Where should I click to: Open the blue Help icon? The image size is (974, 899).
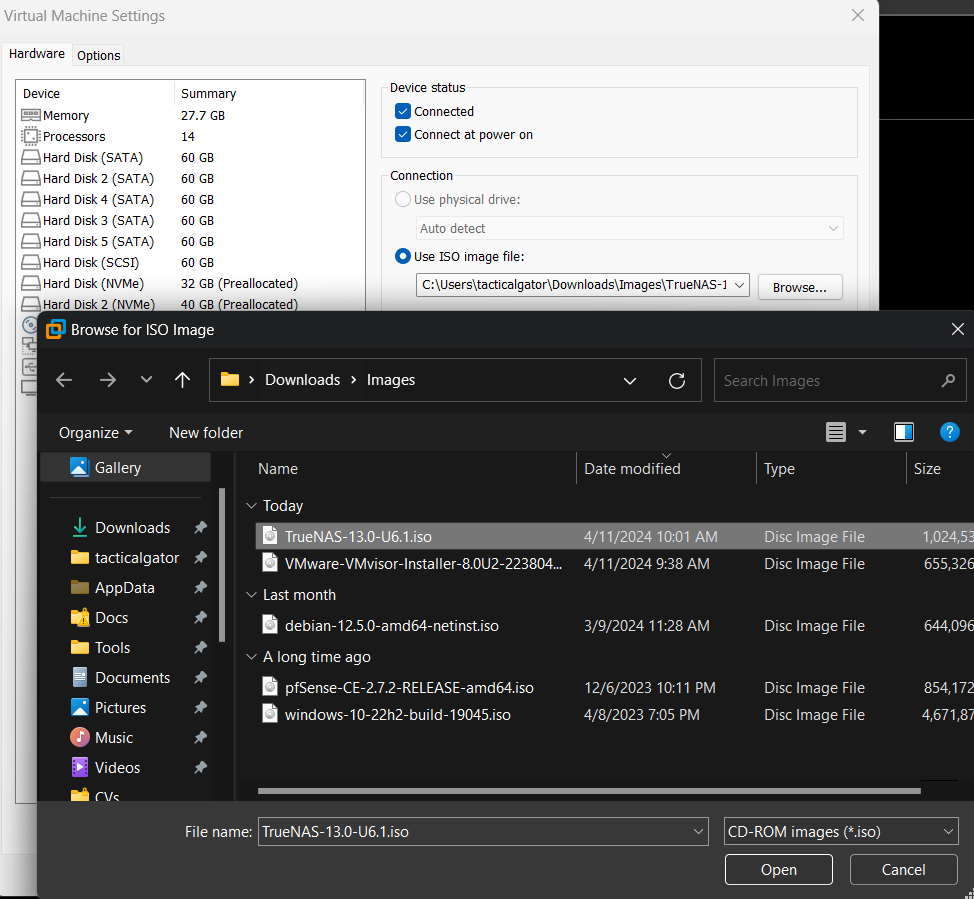(x=949, y=432)
